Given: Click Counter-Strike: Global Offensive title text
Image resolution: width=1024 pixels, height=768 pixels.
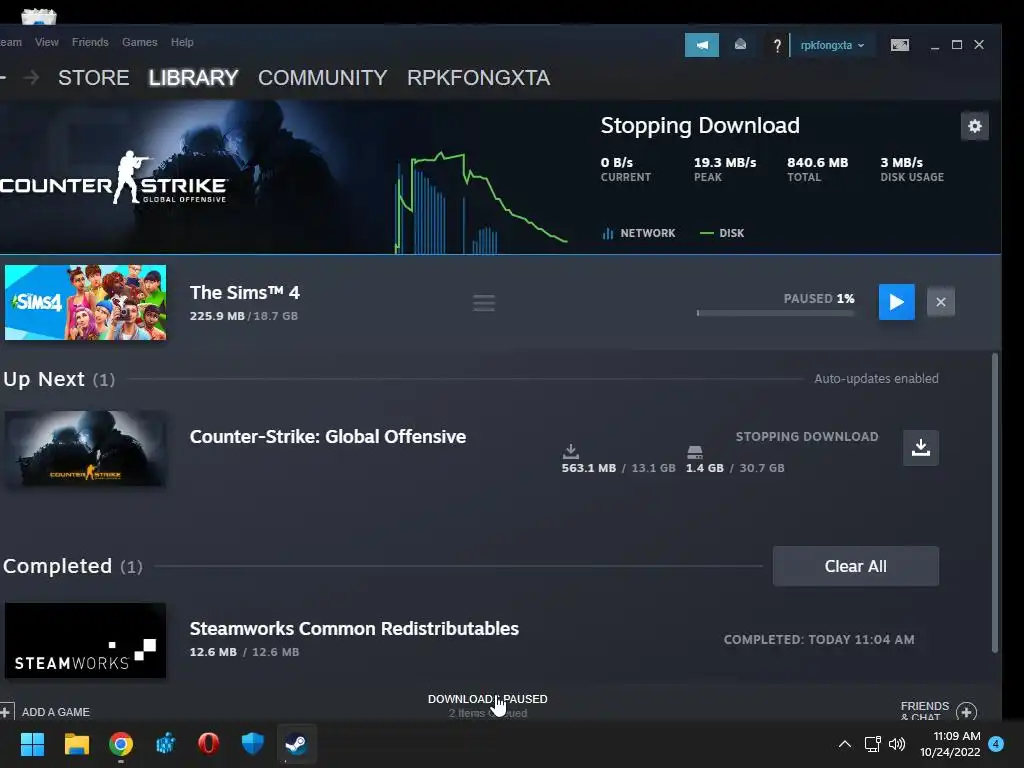Looking at the screenshot, I should pyautogui.click(x=328, y=436).
